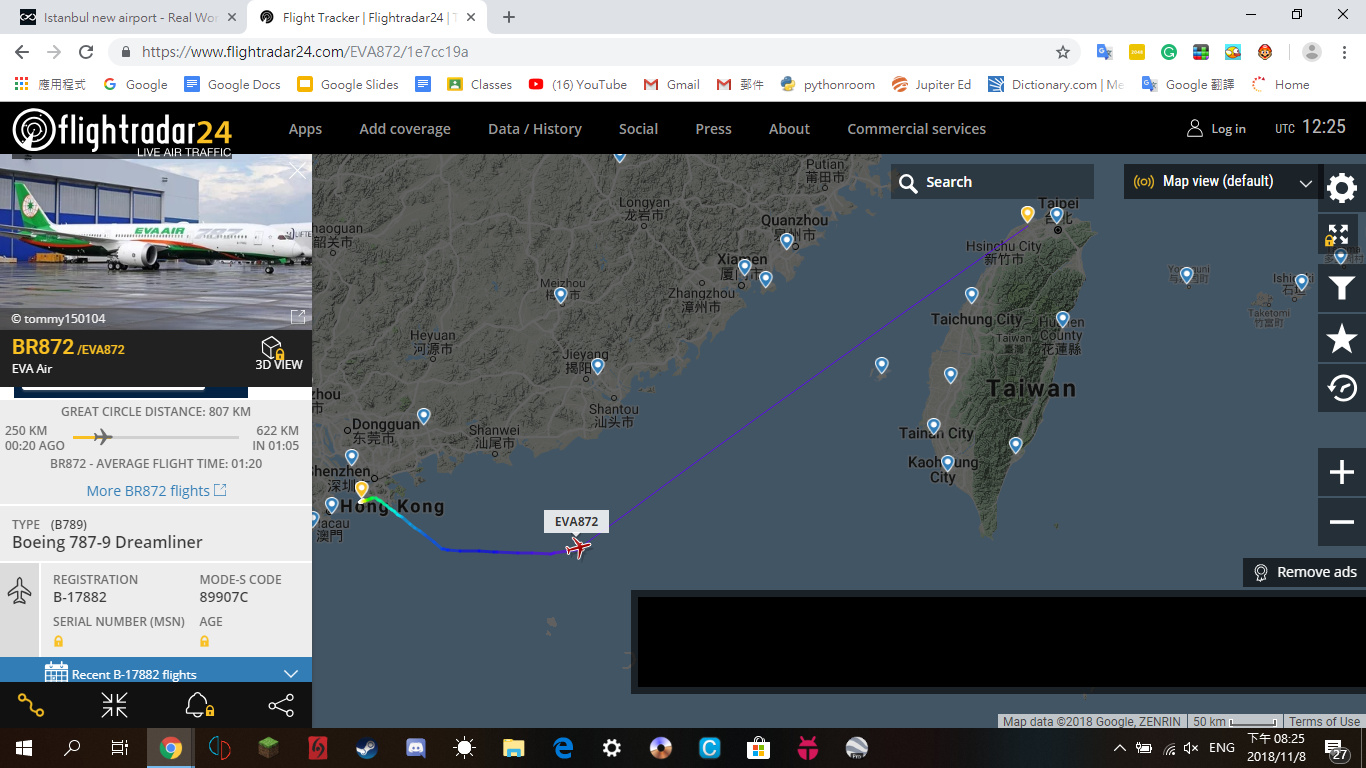This screenshot has width=1366, height=768.
Task: Open the Gmail bookmark
Action: pos(672,85)
